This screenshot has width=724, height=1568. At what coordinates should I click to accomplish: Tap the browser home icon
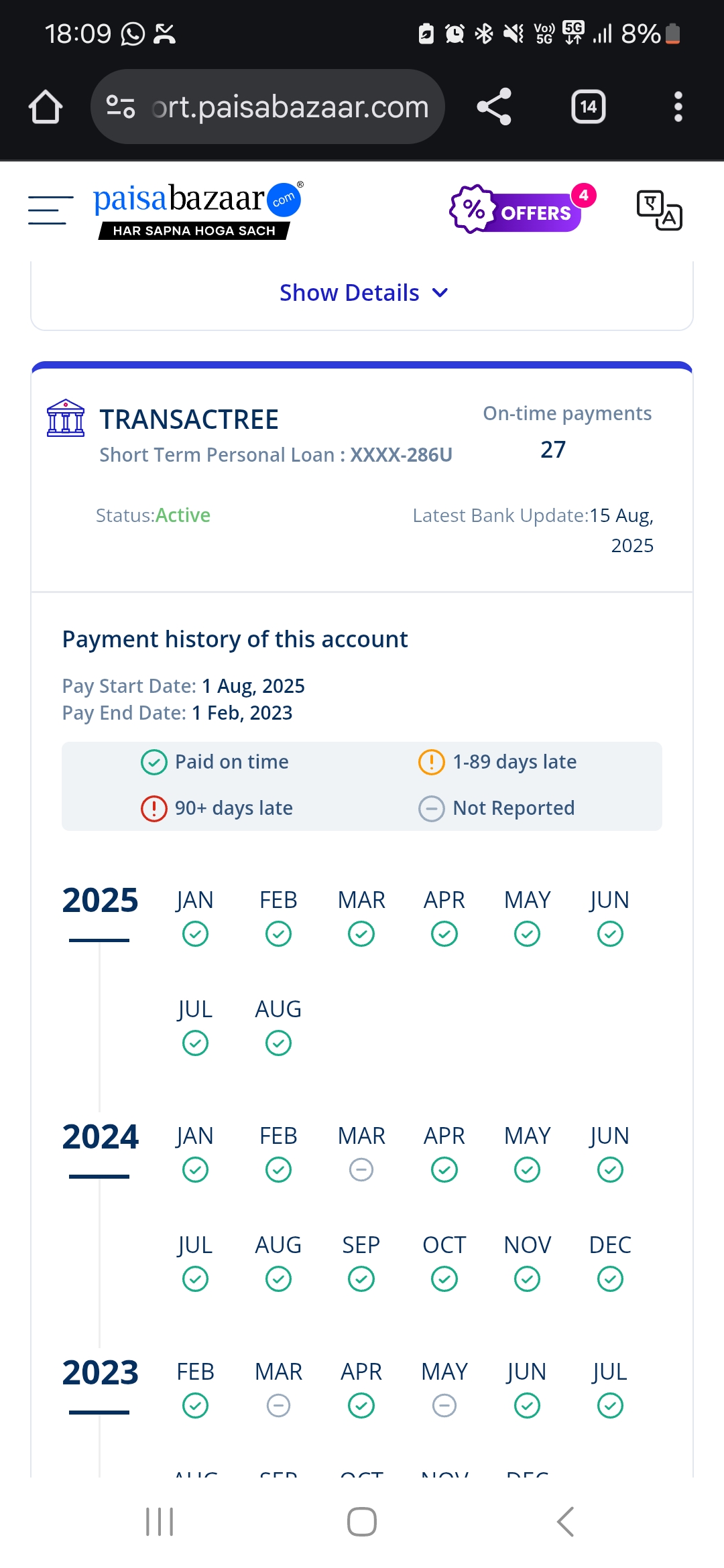coord(46,107)
